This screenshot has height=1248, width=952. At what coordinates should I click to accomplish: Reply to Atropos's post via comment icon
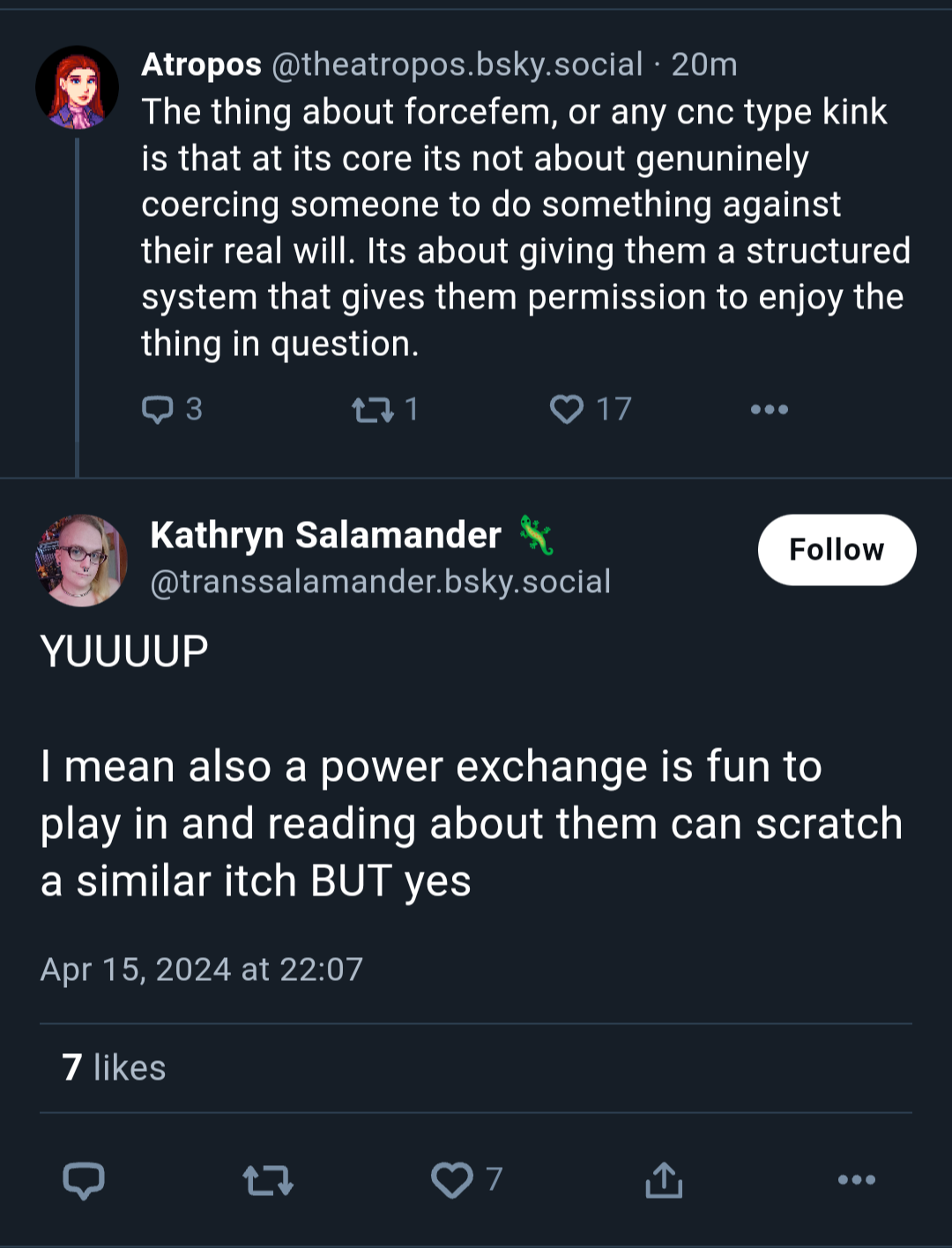point(158,410)
